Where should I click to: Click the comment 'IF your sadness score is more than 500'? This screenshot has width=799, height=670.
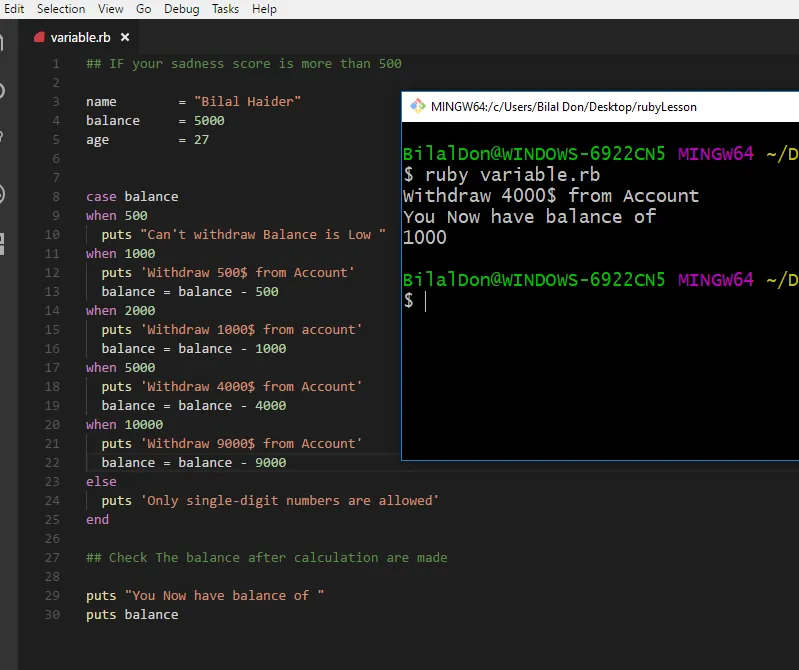pyautogui.click(x=244, y=64)
